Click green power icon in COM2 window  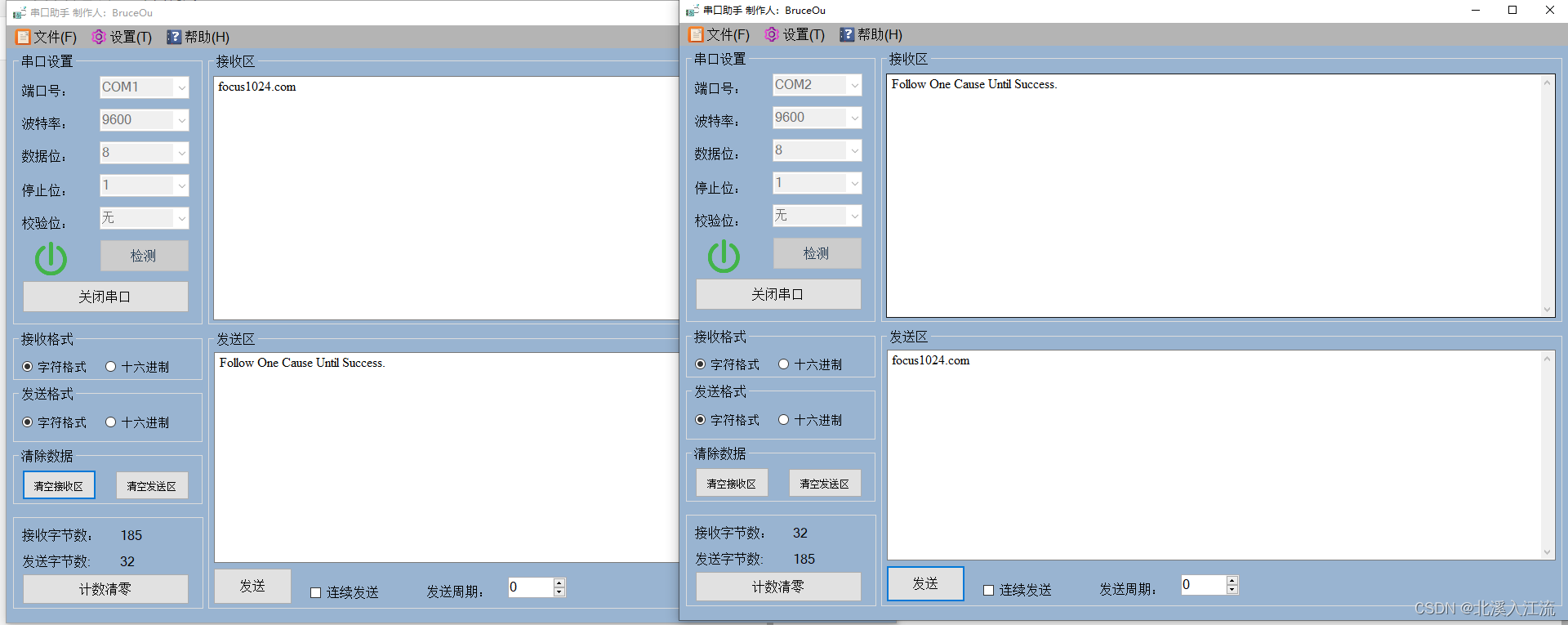pos(724,256)
